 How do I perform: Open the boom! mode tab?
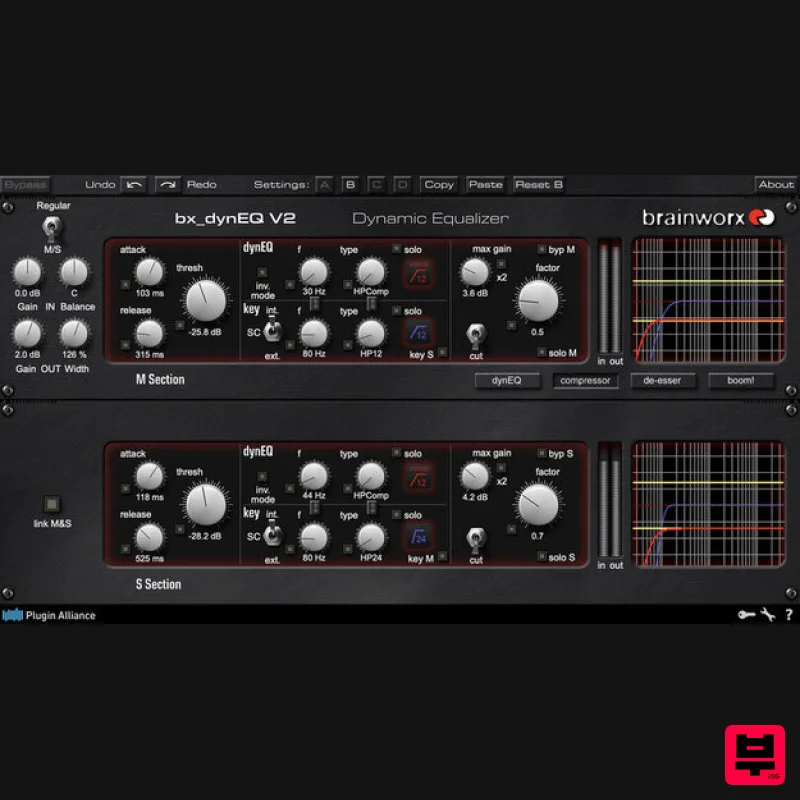point(740,381)
